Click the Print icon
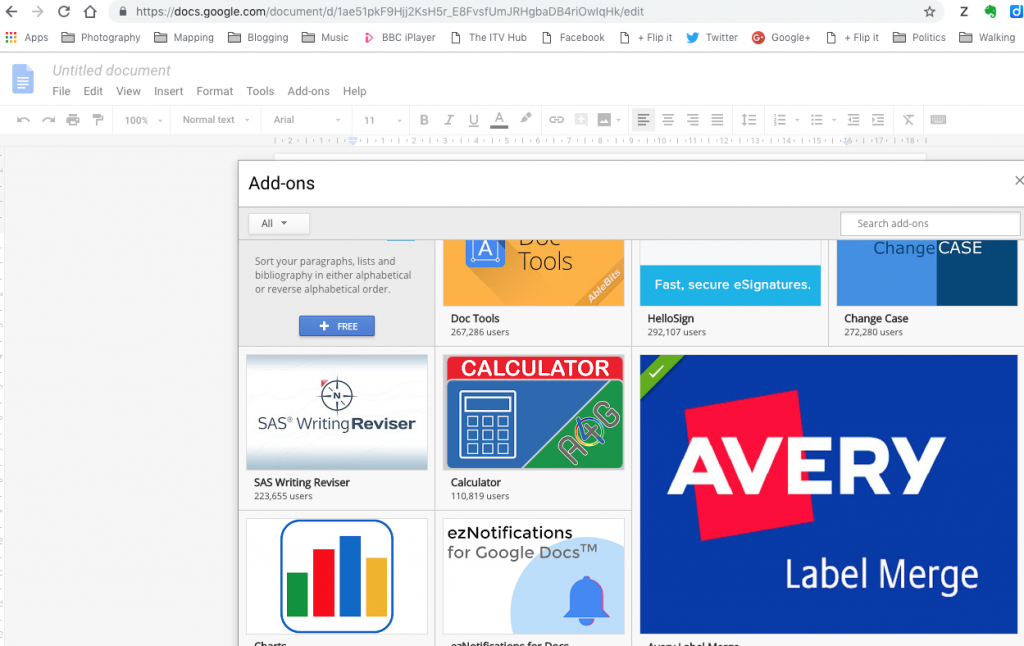 click(x=73, y=120)
